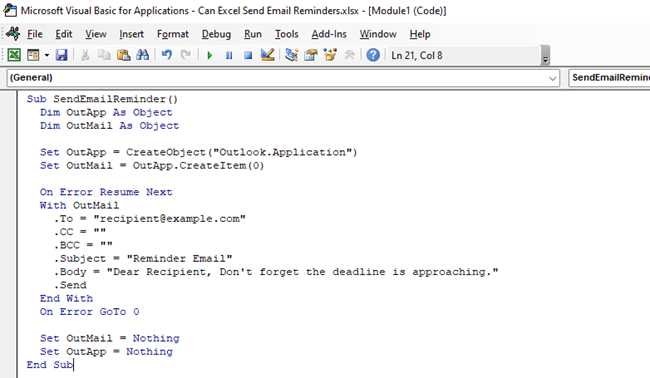Click the toolbar options overflow handle
Screen dimensions: 650x378
point(546,56)
